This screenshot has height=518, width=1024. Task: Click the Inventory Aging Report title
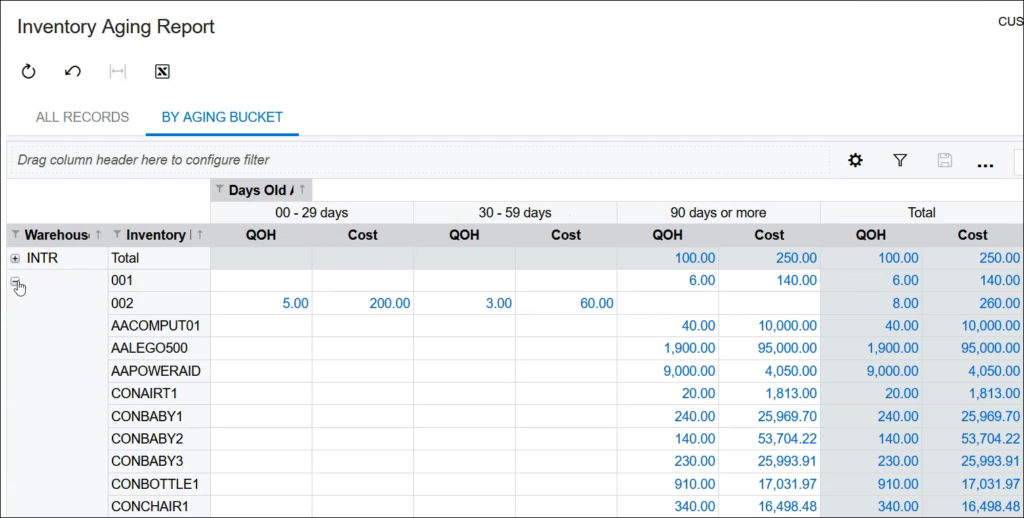click(x=116, y=27)
